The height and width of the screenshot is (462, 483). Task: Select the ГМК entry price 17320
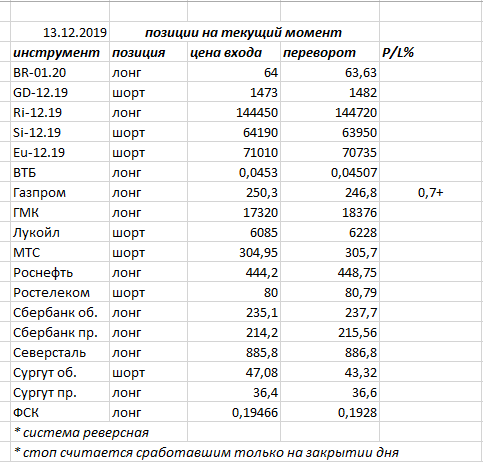click(x=234, y=212)
